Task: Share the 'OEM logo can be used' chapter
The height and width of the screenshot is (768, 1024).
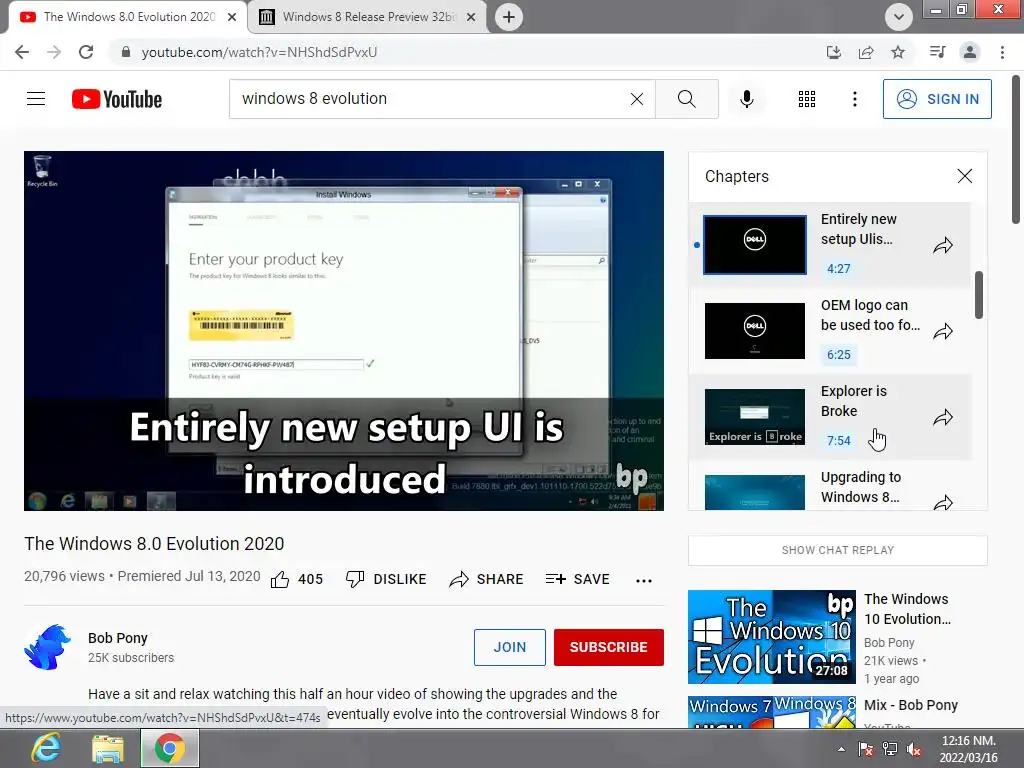Action: [942, 332]
